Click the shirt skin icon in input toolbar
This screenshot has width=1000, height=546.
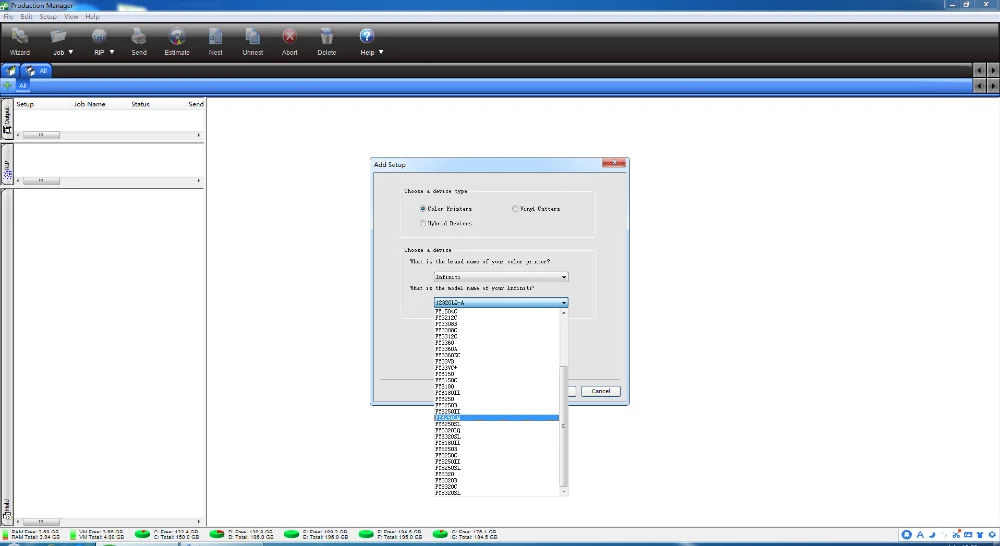980,535
